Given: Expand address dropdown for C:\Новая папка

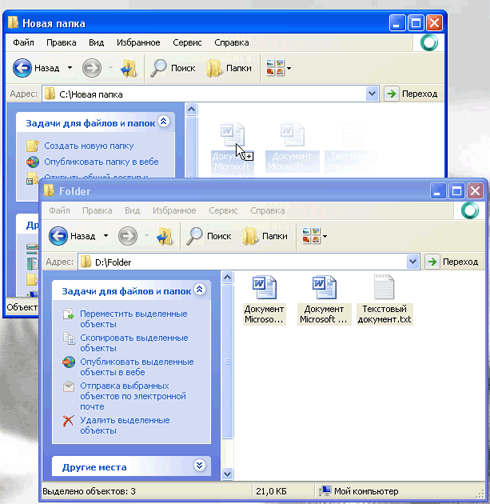Looking at the screenshot, I should point(372,94).
